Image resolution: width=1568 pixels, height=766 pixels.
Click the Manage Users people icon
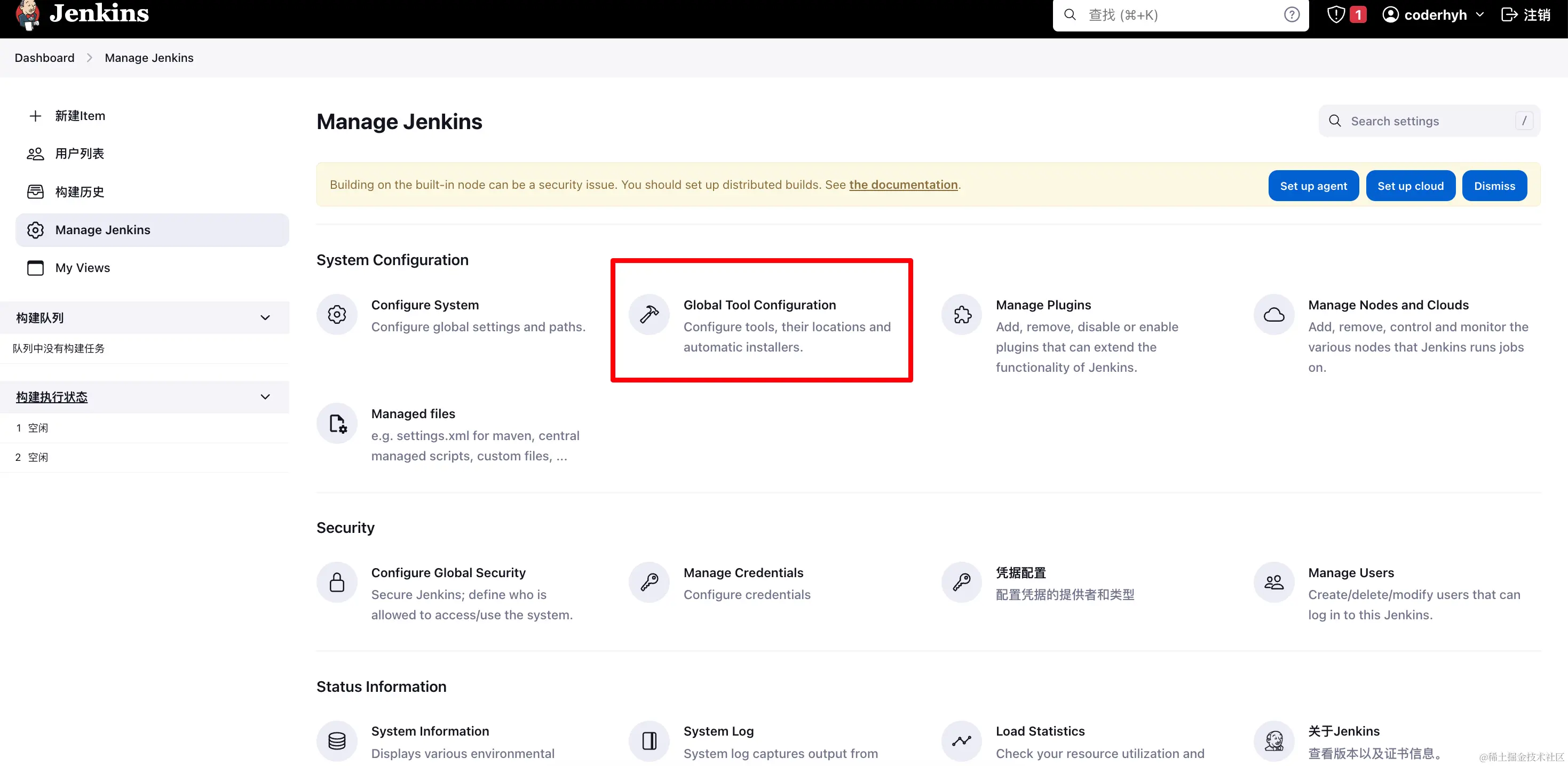pos(1274,583)
